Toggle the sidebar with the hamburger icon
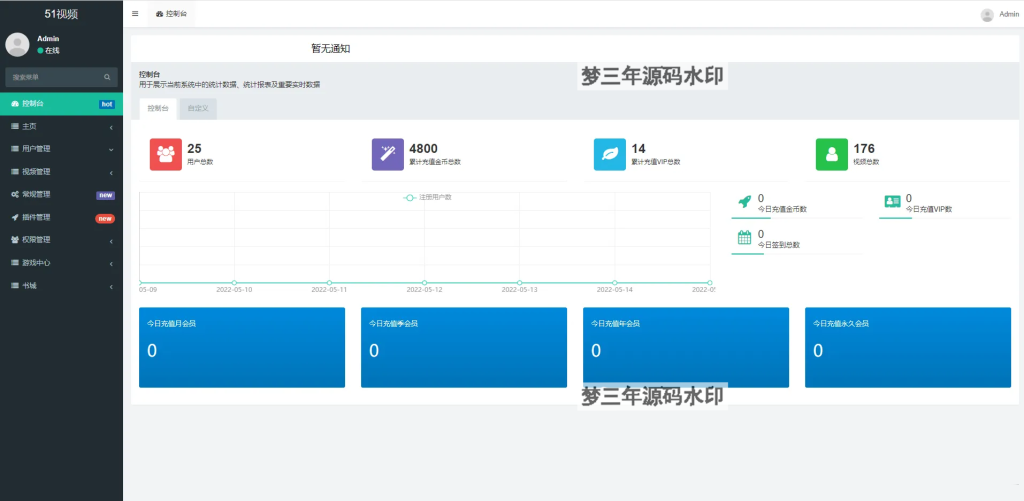The height and width of the screenshot is (501, 1024). tap(135, 14)
